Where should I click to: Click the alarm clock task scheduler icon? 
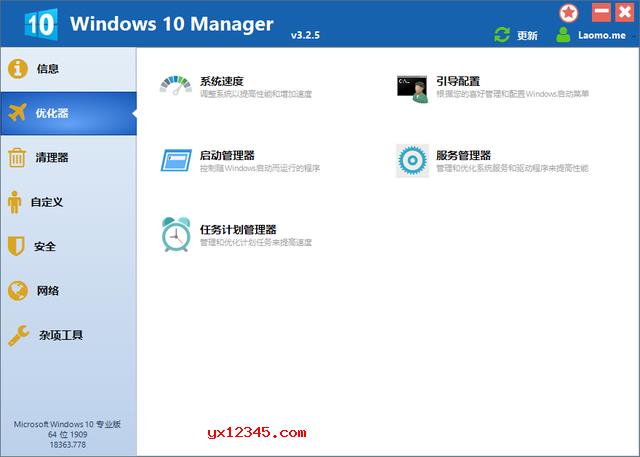[x=176, y=234]
